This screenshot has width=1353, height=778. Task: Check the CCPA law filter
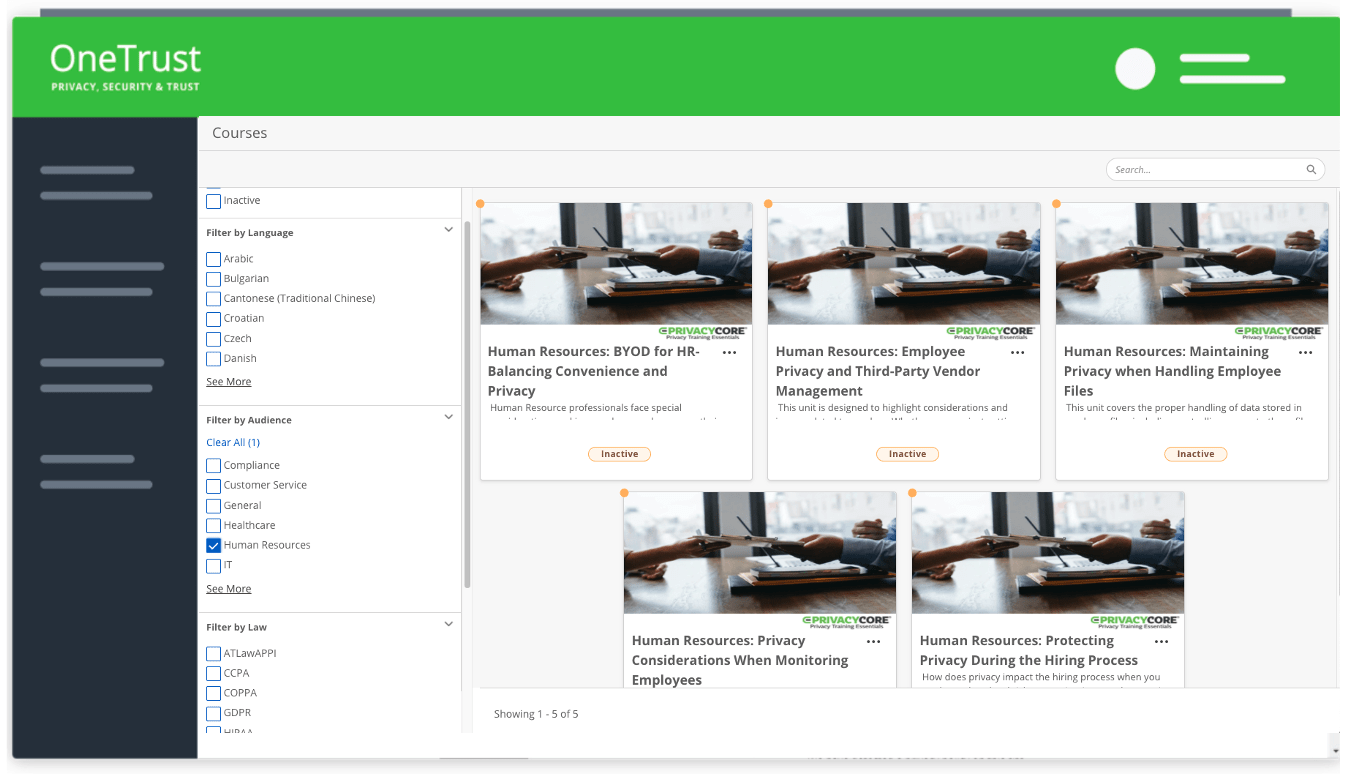coord(213,674)
